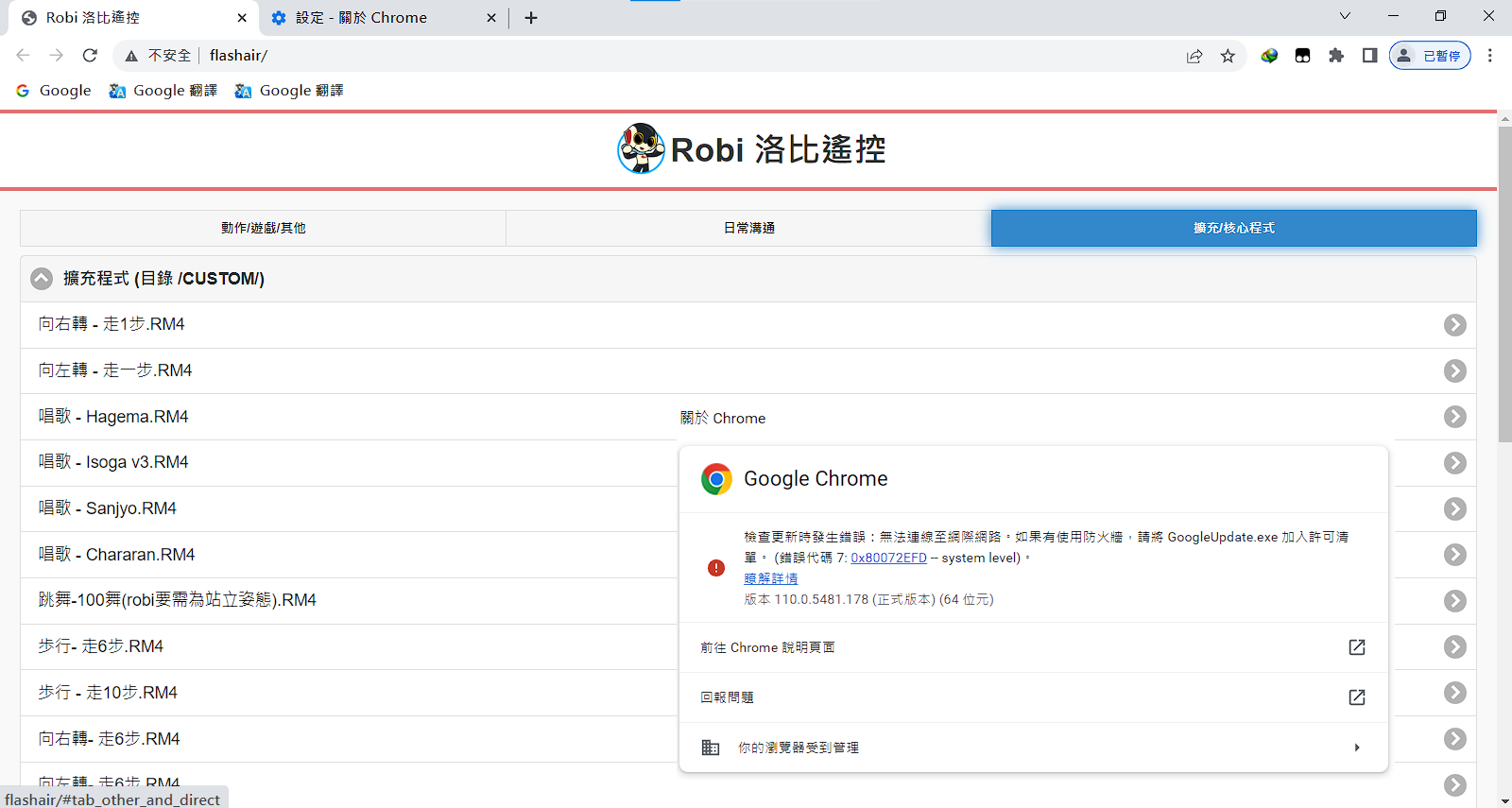This screenshot has height=808, width=1512.
Task: Click the 不安全 site warning indicator
Action: [158, 56]
